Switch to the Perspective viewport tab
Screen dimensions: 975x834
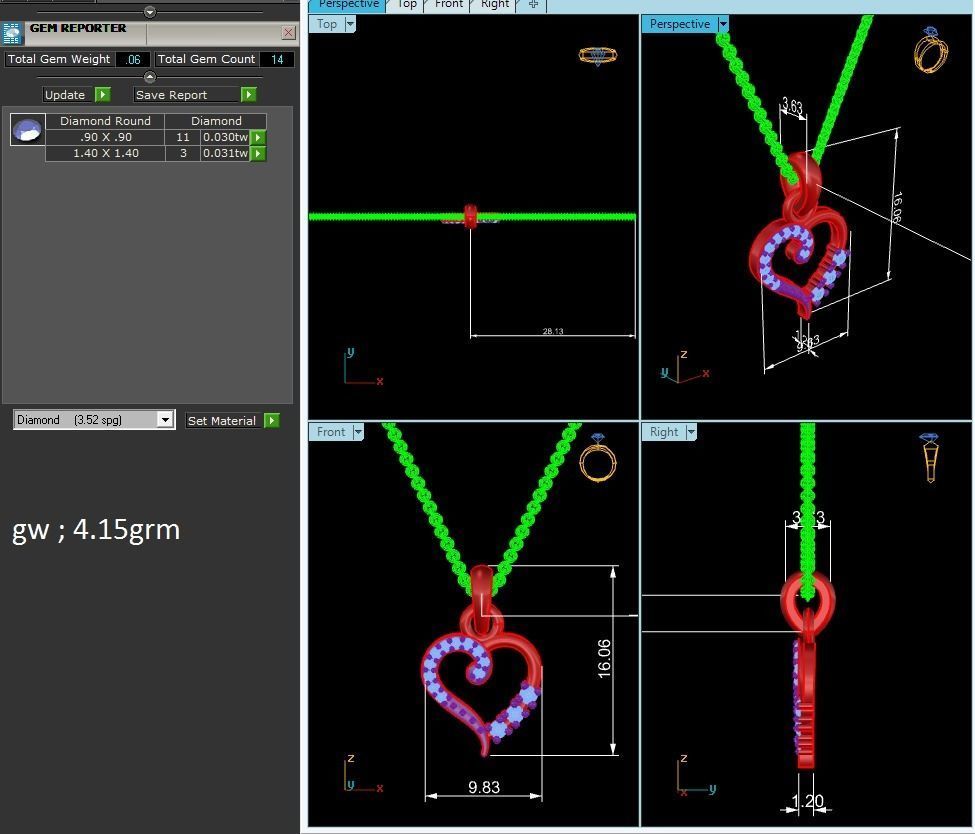(348, 5)
